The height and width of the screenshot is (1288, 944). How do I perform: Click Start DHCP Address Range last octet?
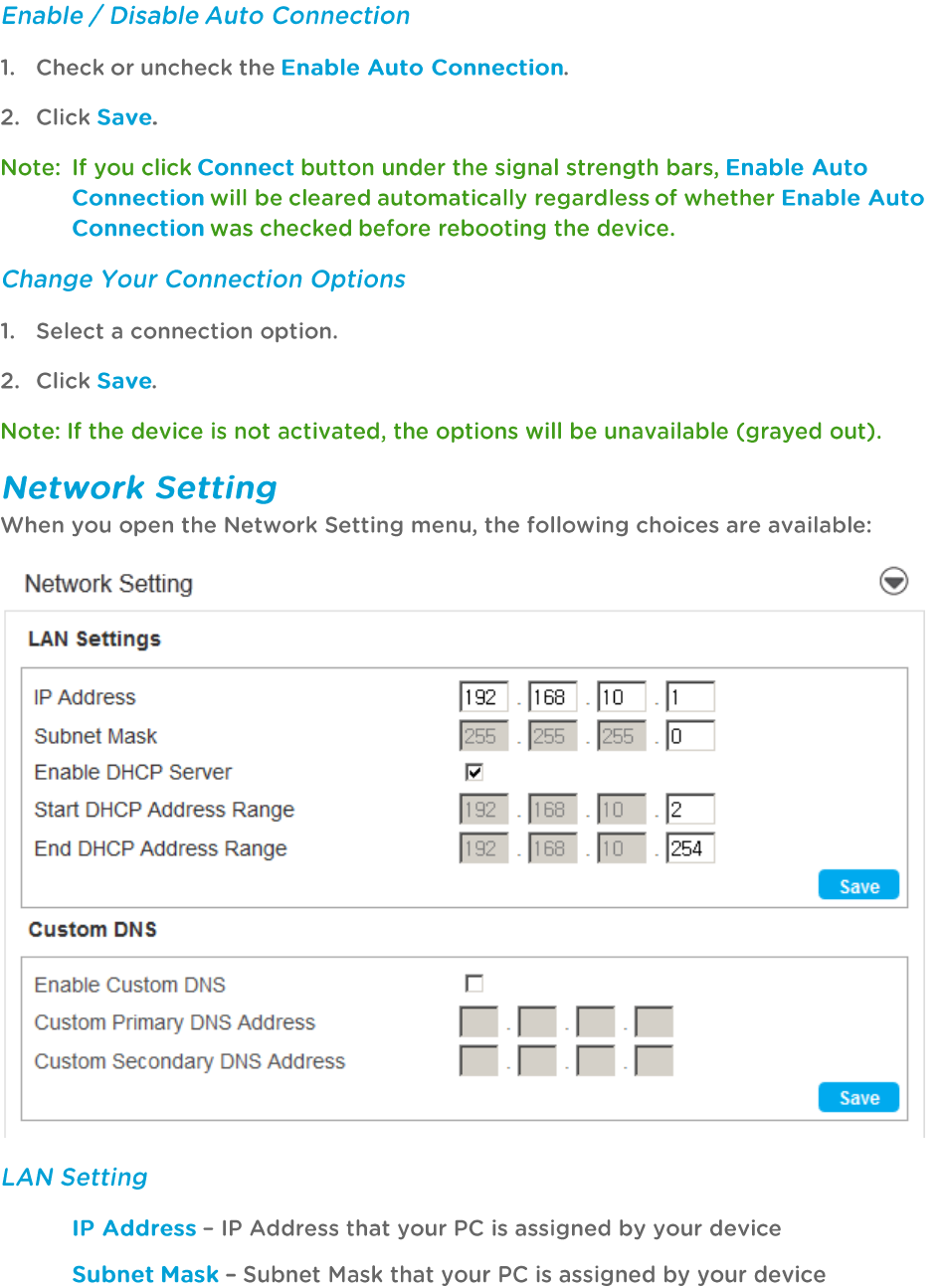[690, 810]
